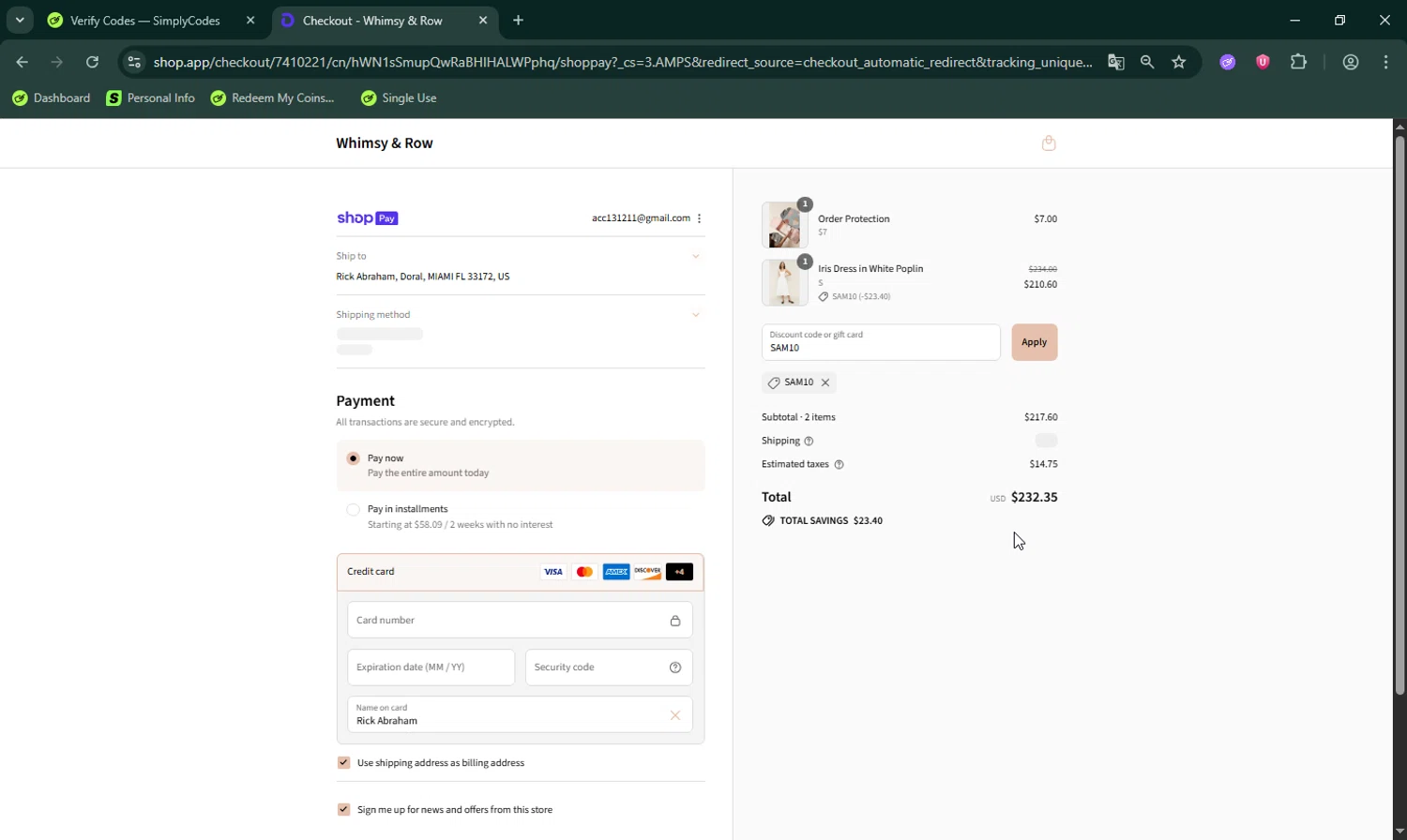Click Whimsy & Row store name

click(x=385, y=143)
